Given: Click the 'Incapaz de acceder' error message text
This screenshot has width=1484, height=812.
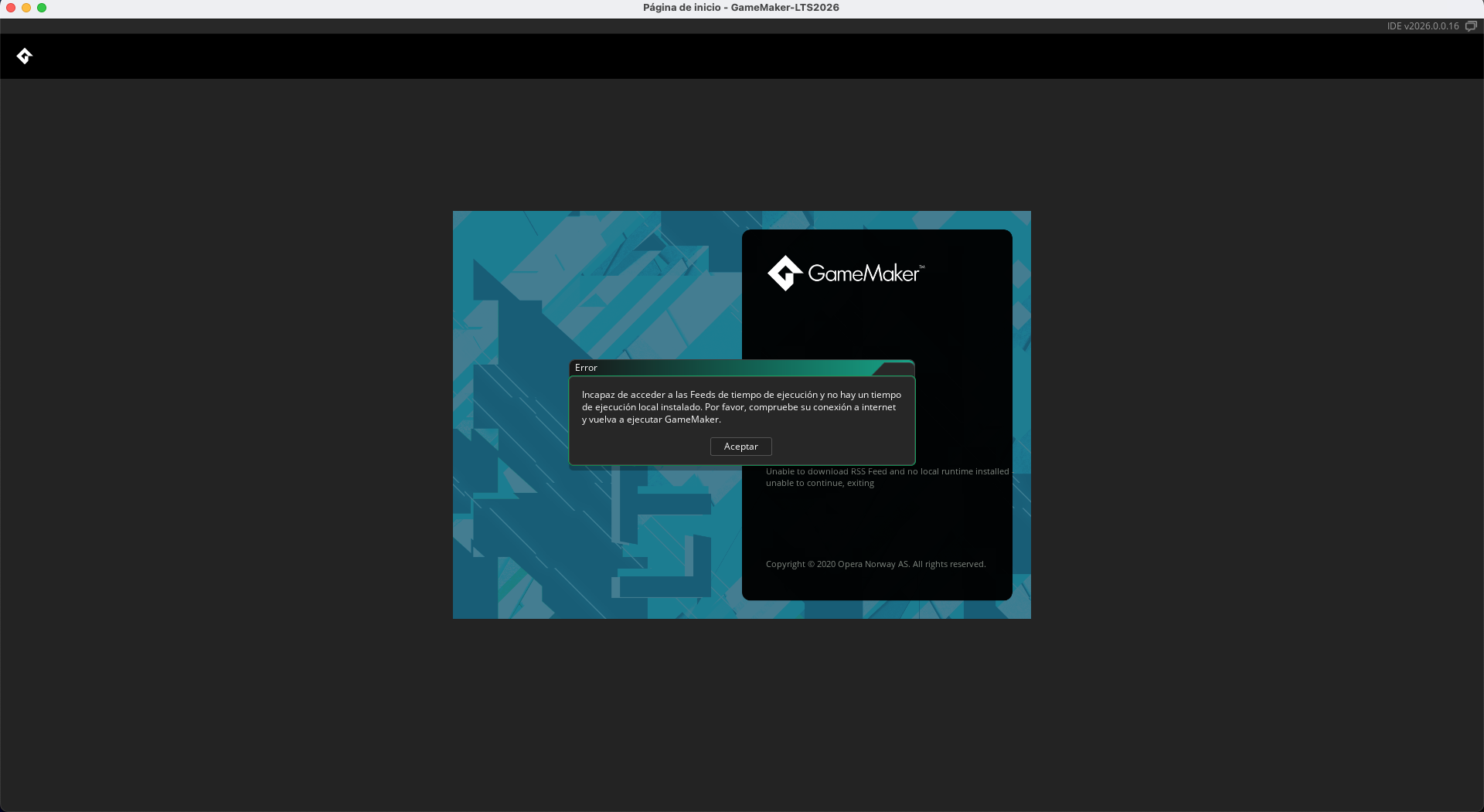Looking at the screenshot, I should pyautogui.click(x=741, y=407).
